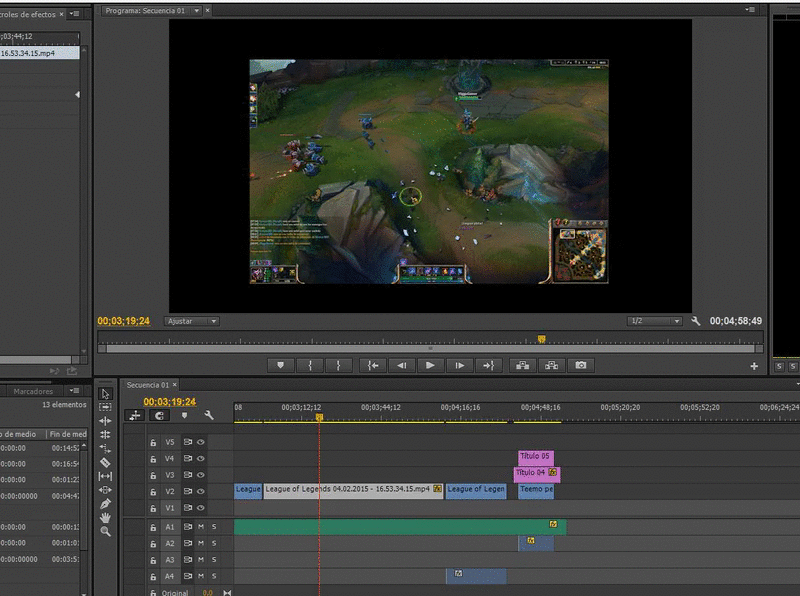Solo audio track A2
Screen dimensions: 800x596
tap(214, 543)
